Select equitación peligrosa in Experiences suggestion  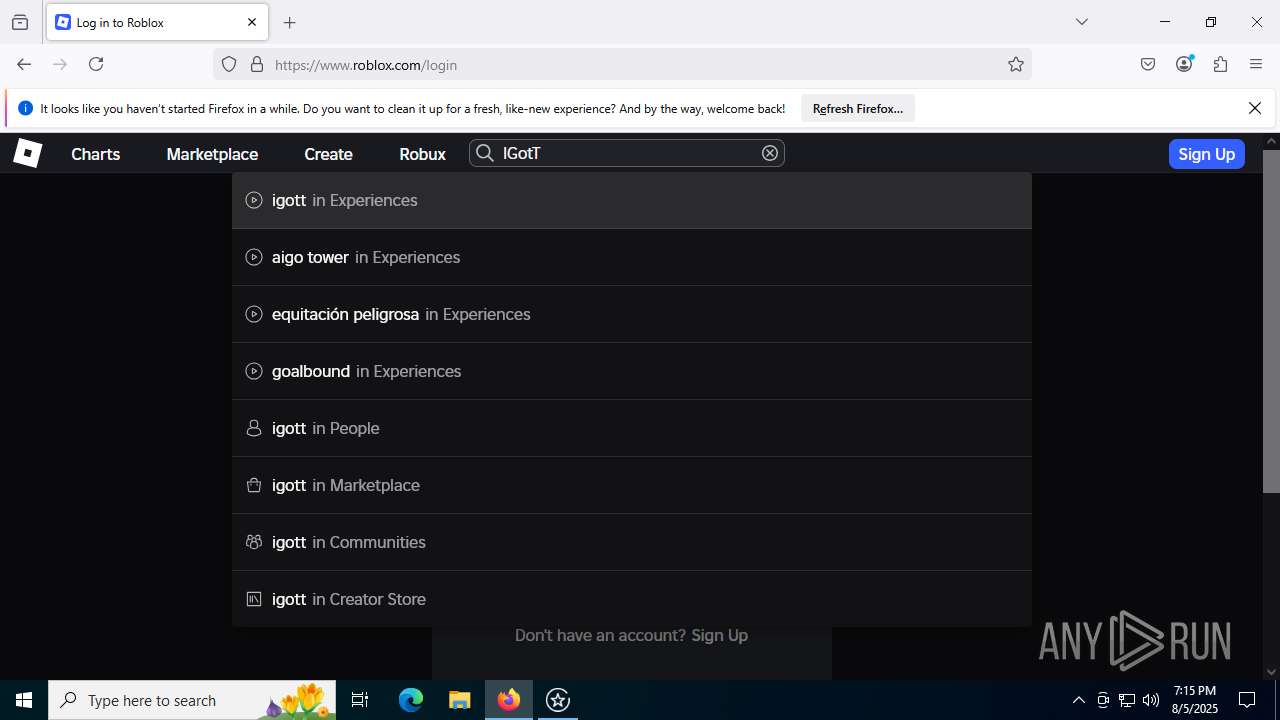(632, 314)
